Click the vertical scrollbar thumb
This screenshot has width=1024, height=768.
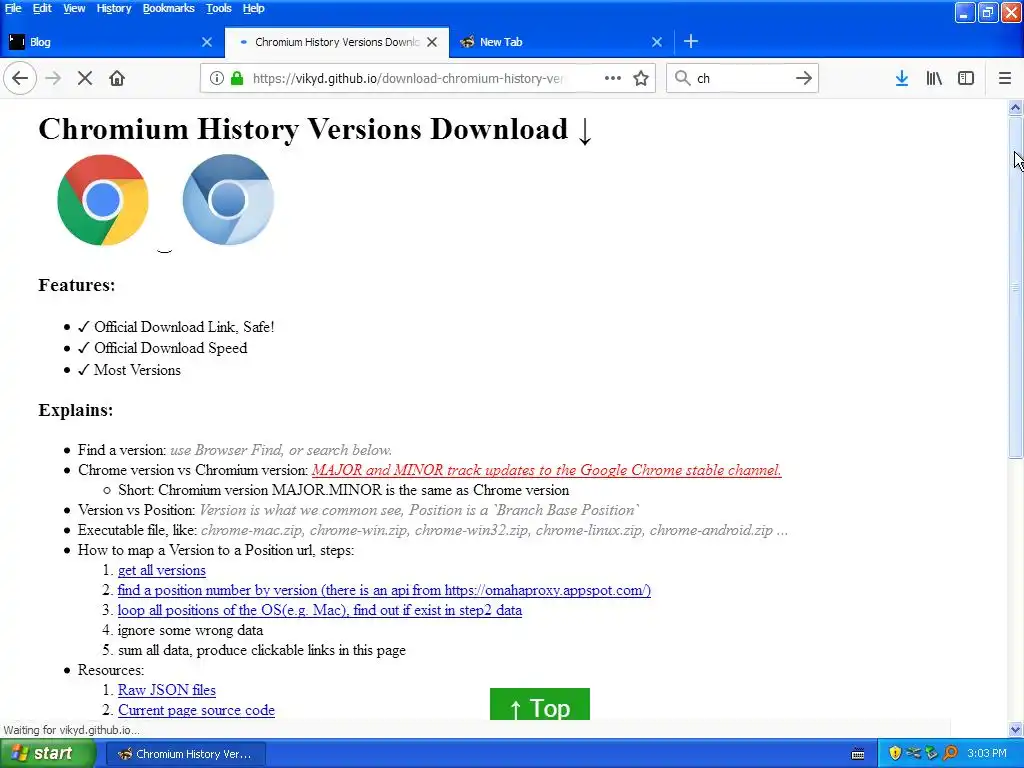(1016, 287)
